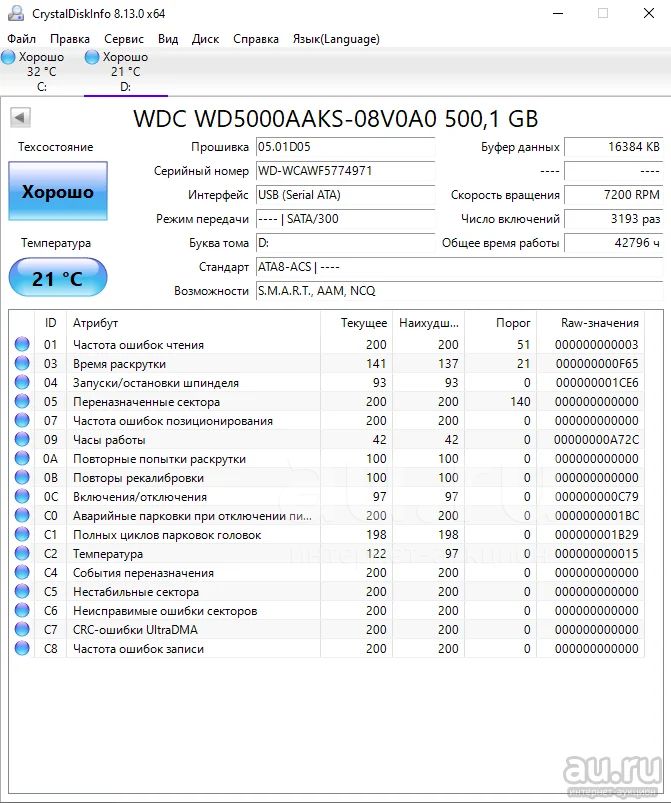
Task: Click status dot for 07 Частота ошибок позиционирования
Action: [x=22, y=420]
